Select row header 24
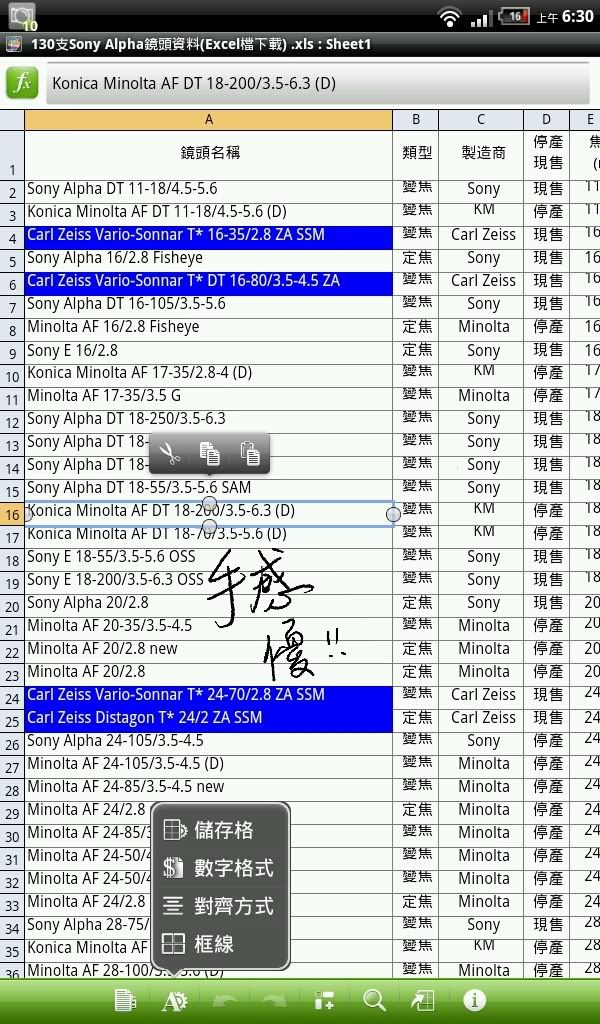The height and width of the screenshot is (1024, 600). (12, 697)
